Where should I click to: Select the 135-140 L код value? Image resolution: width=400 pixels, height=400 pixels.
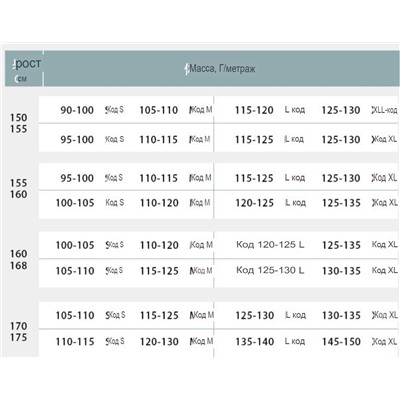[270, 342]
